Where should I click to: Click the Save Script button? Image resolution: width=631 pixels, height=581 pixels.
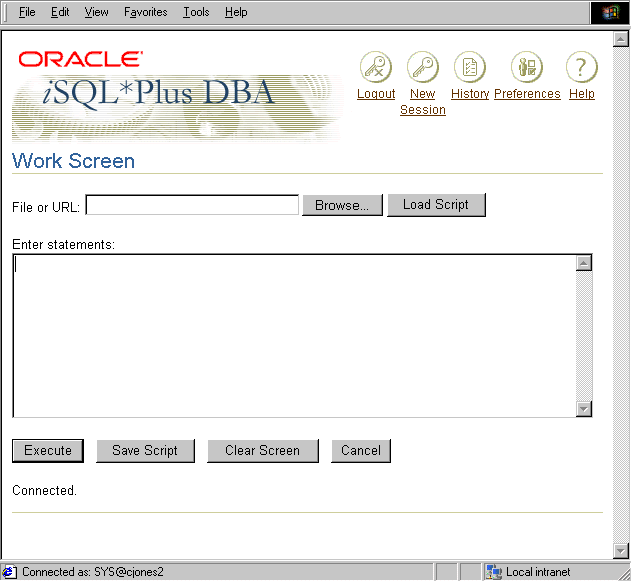[x=145, y=451]
